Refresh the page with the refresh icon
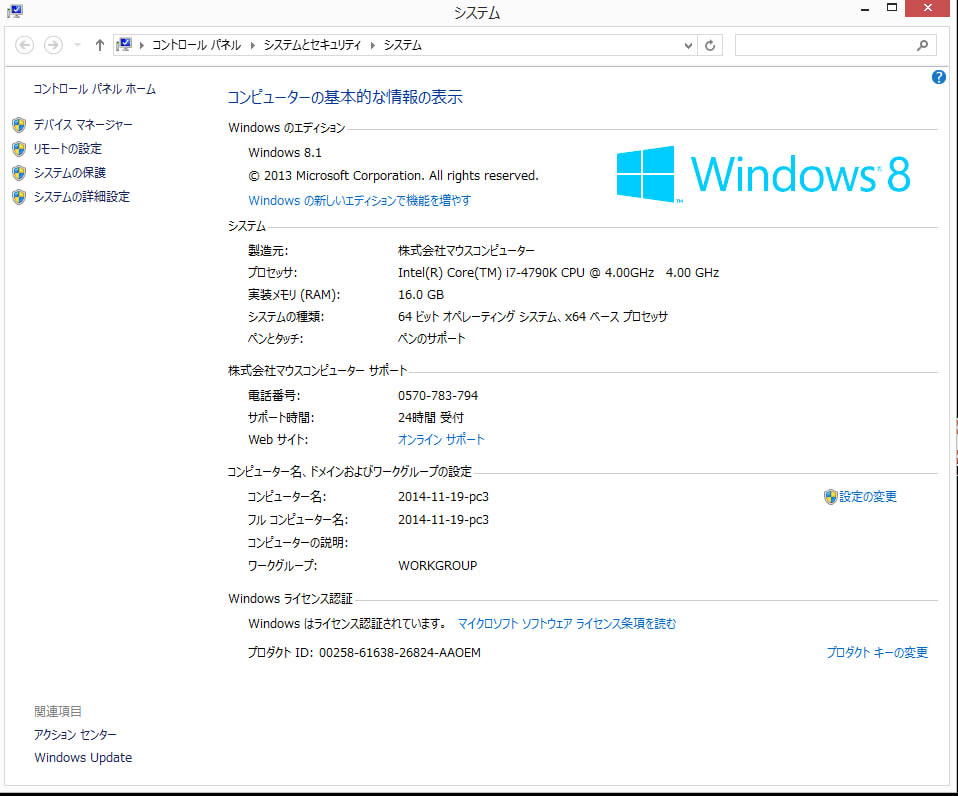The height and width of the screenshot is (796, 958). [x=710, y=45]
